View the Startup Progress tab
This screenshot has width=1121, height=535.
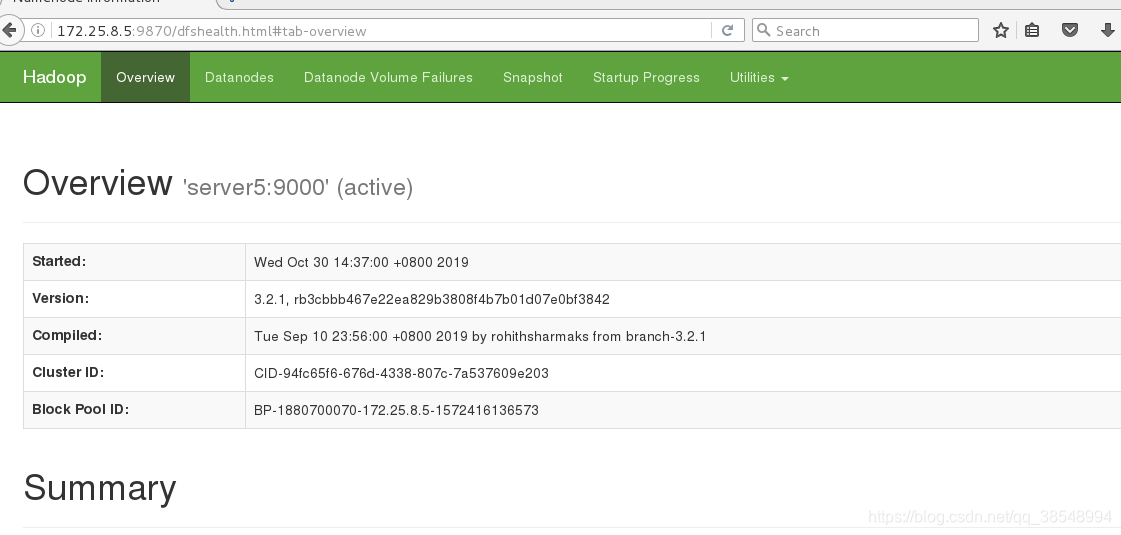646,77
